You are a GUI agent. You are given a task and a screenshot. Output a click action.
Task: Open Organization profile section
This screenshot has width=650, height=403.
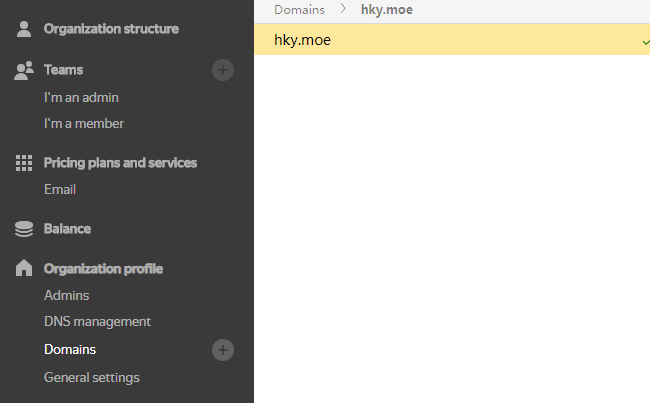pyautogui.click(x=103, y=269)
